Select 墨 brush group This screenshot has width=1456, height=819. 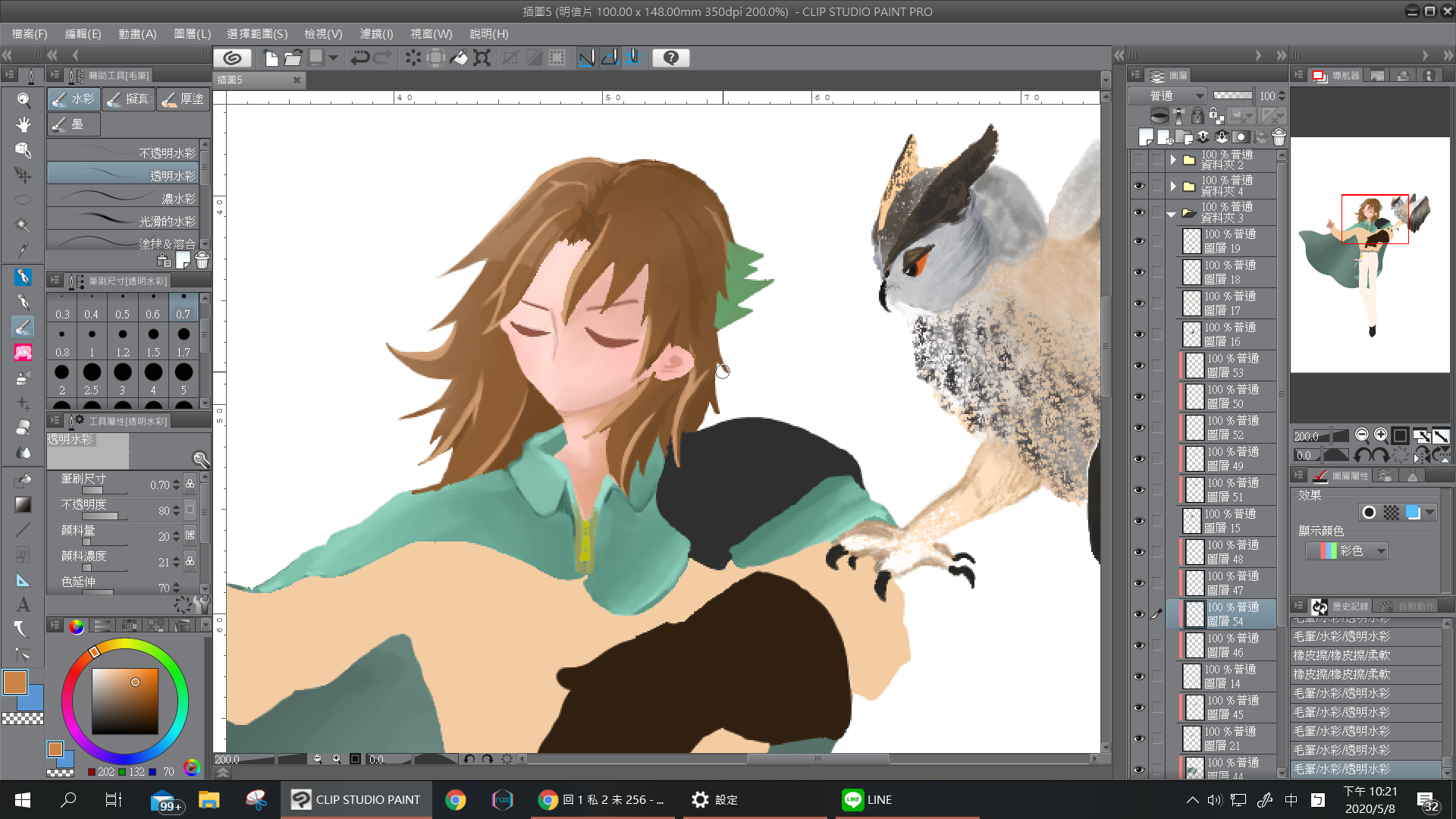click(x=74, y=124)
